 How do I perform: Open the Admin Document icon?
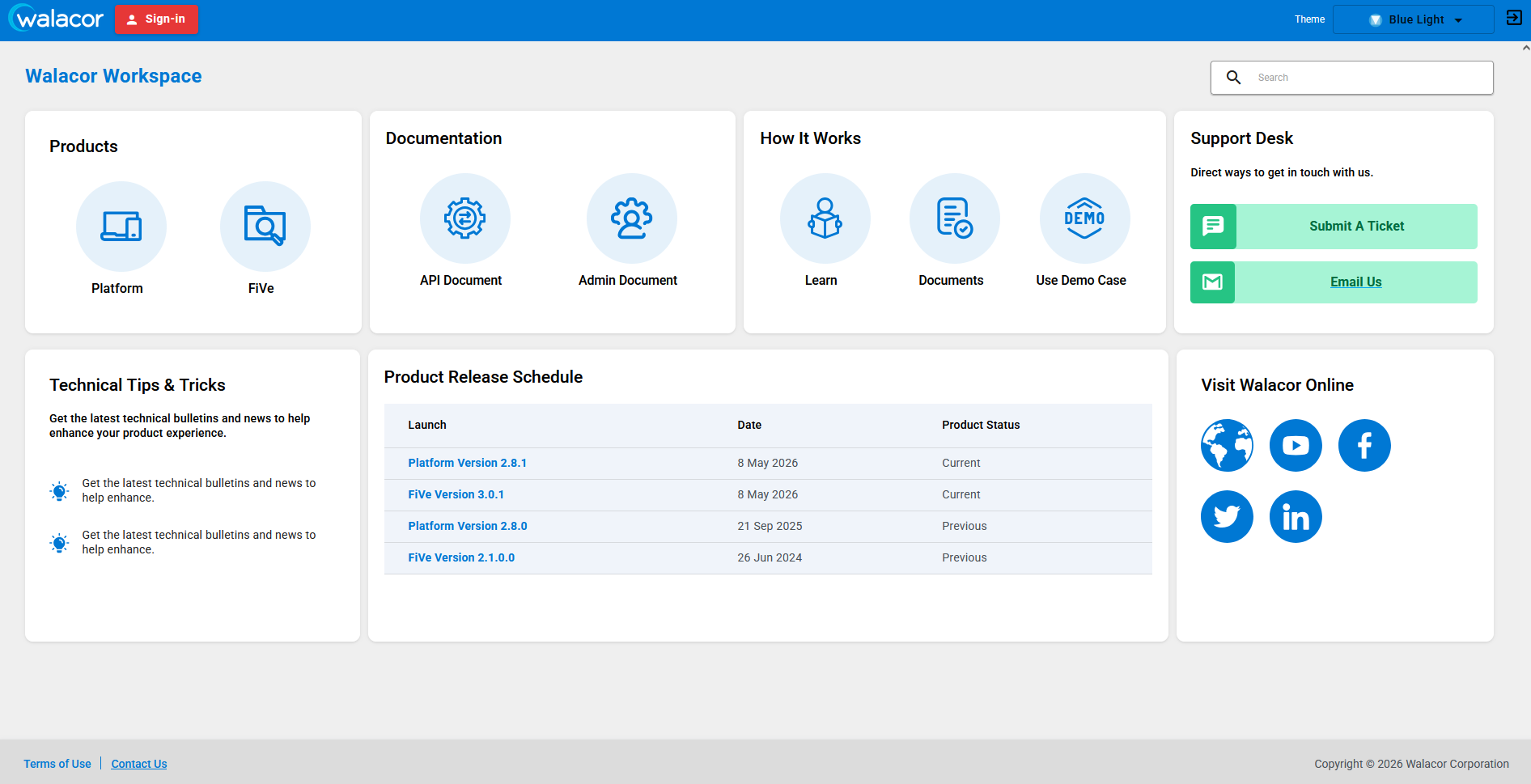pyautogui.click(x=632, y=218)
